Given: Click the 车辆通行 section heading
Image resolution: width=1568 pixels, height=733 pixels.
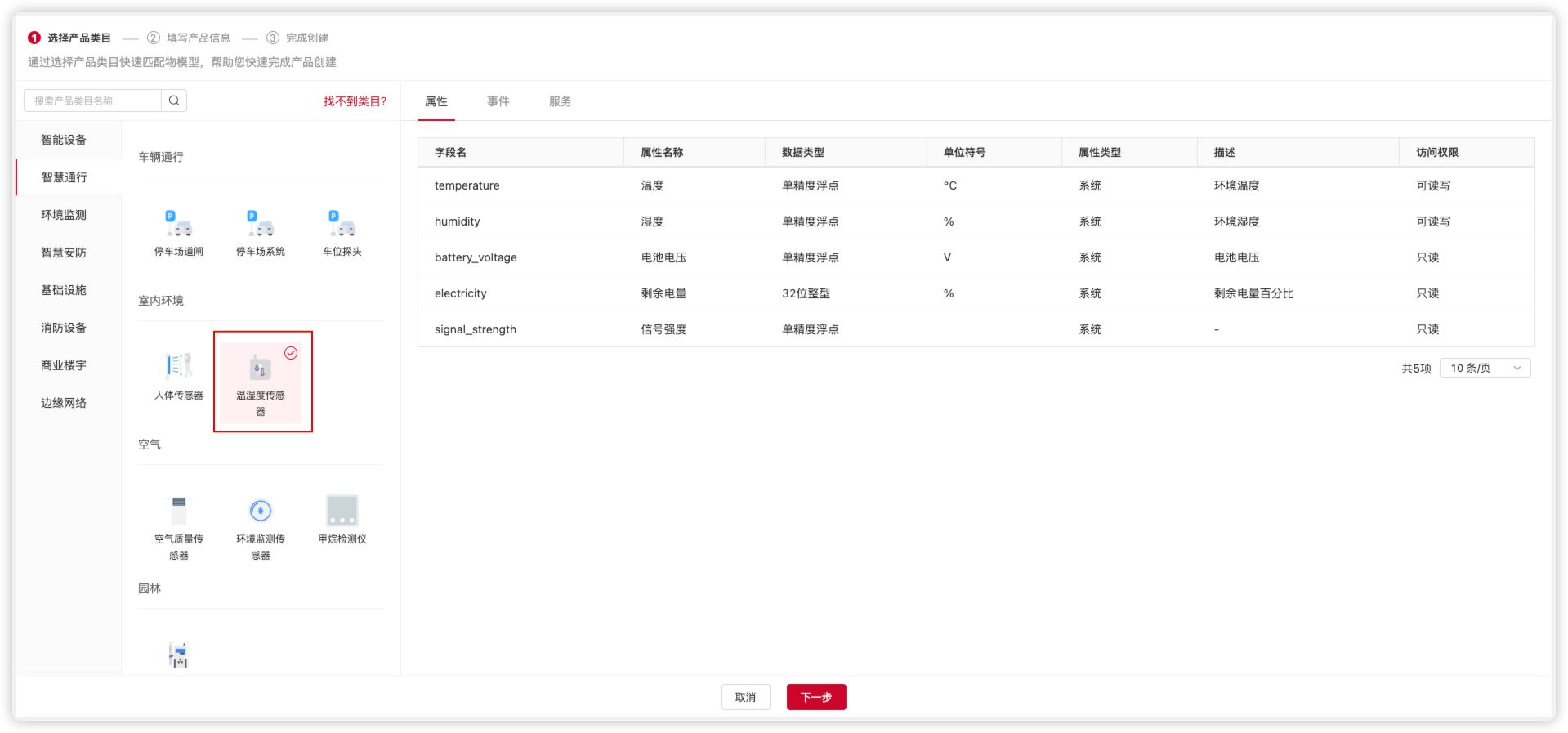Looking at the screenshot, I should point(161,157).
